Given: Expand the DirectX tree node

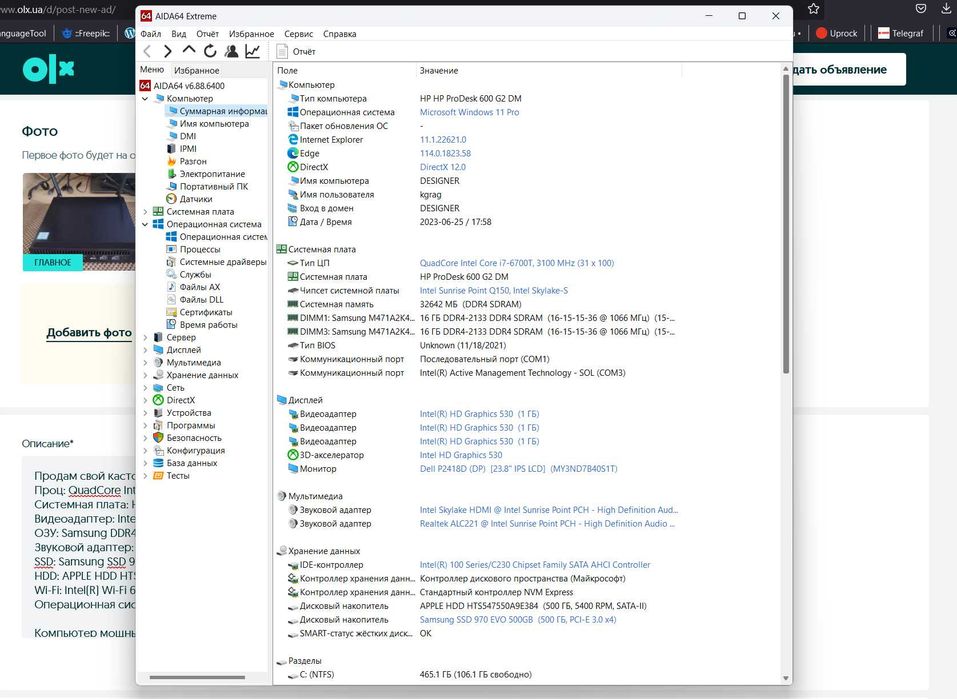Looking at the screenshot, I should 145,400.
